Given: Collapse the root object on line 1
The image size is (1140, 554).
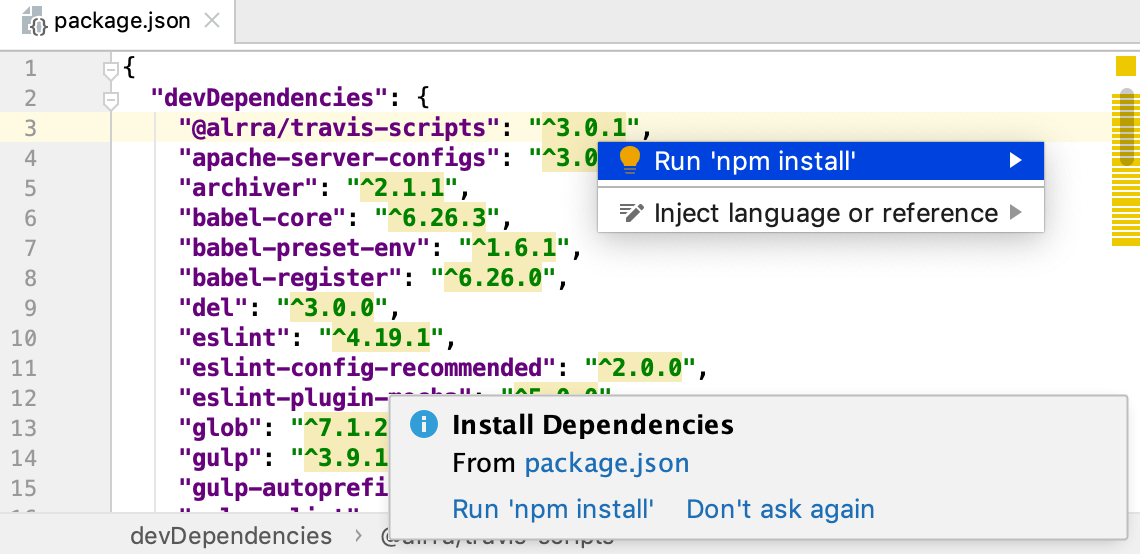Looking at the screenshot, I should tap(111, 69).
